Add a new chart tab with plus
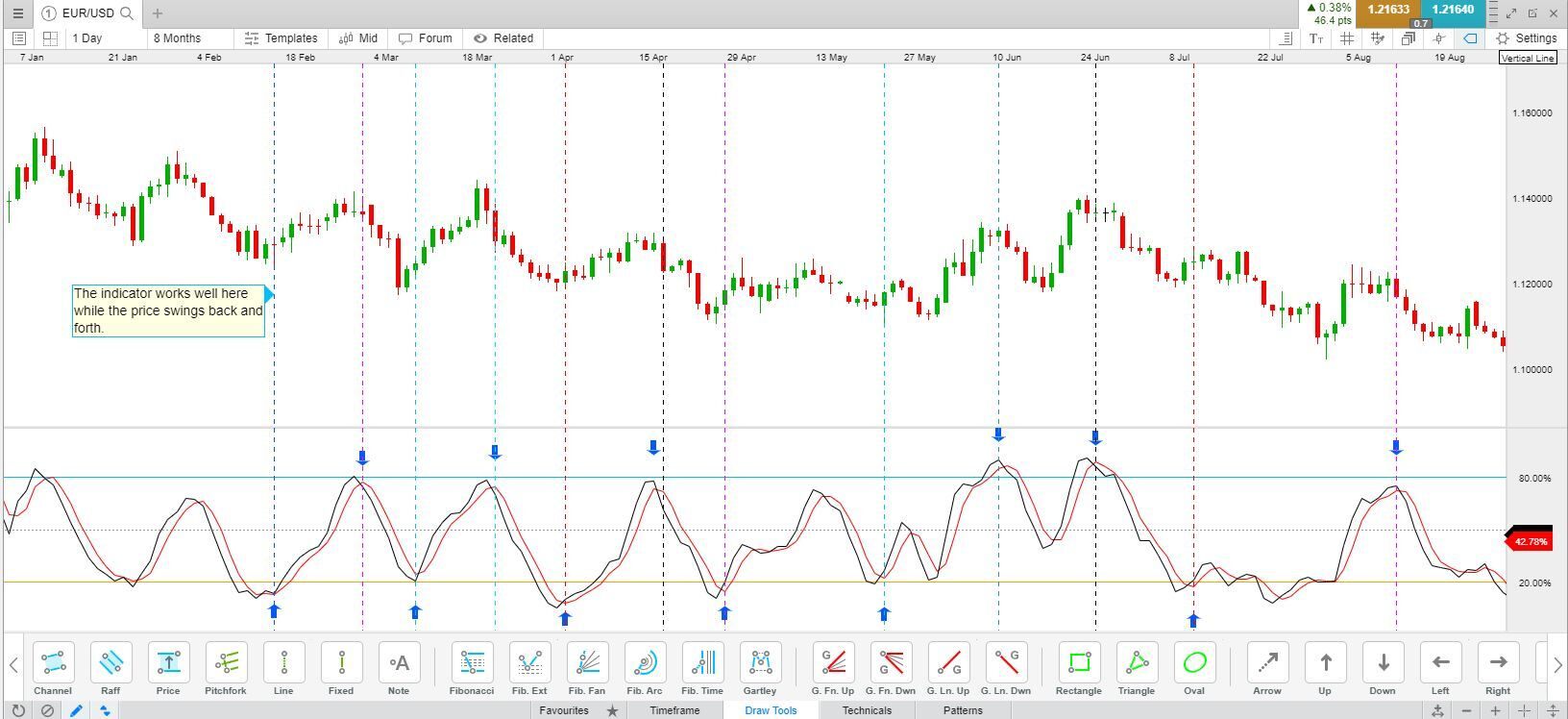The width and height of the screenshot is (1568, 719). point(158,13)
